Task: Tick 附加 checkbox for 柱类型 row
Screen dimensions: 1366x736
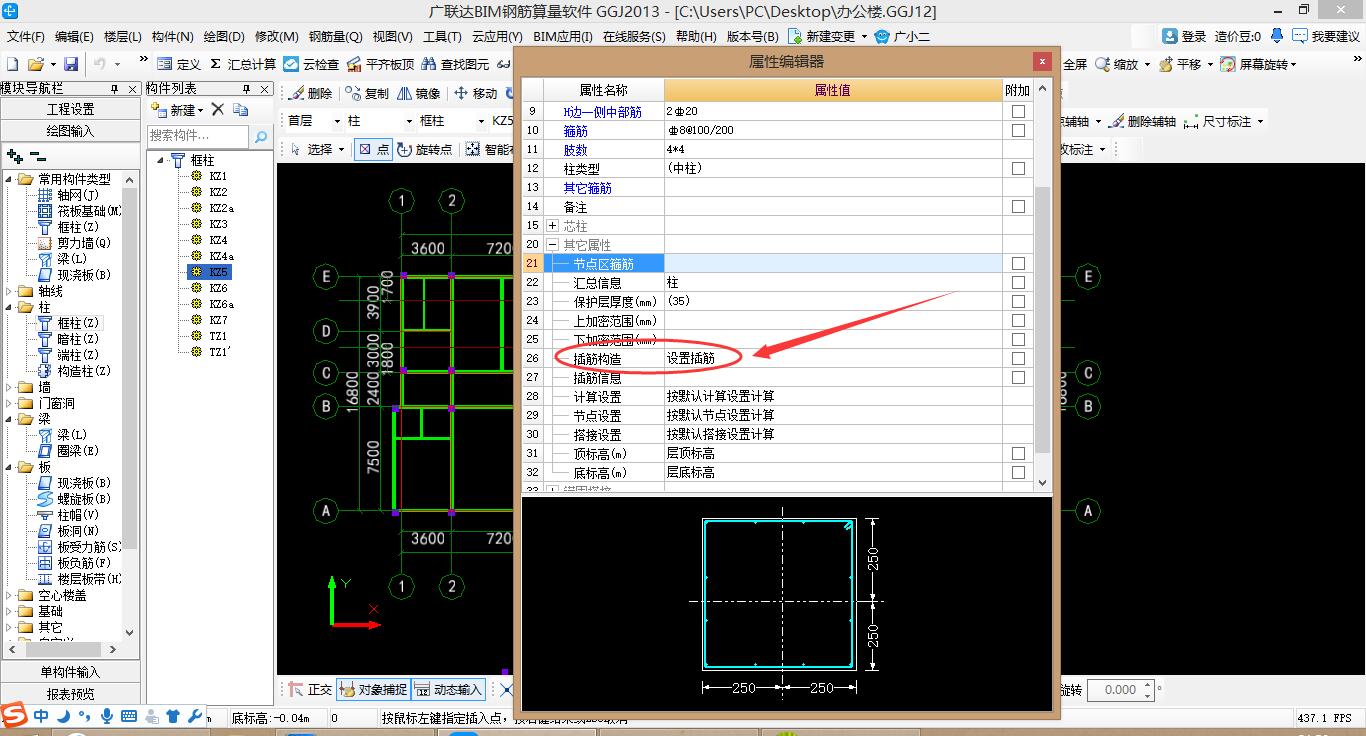Action: [x=1018, y=169]
